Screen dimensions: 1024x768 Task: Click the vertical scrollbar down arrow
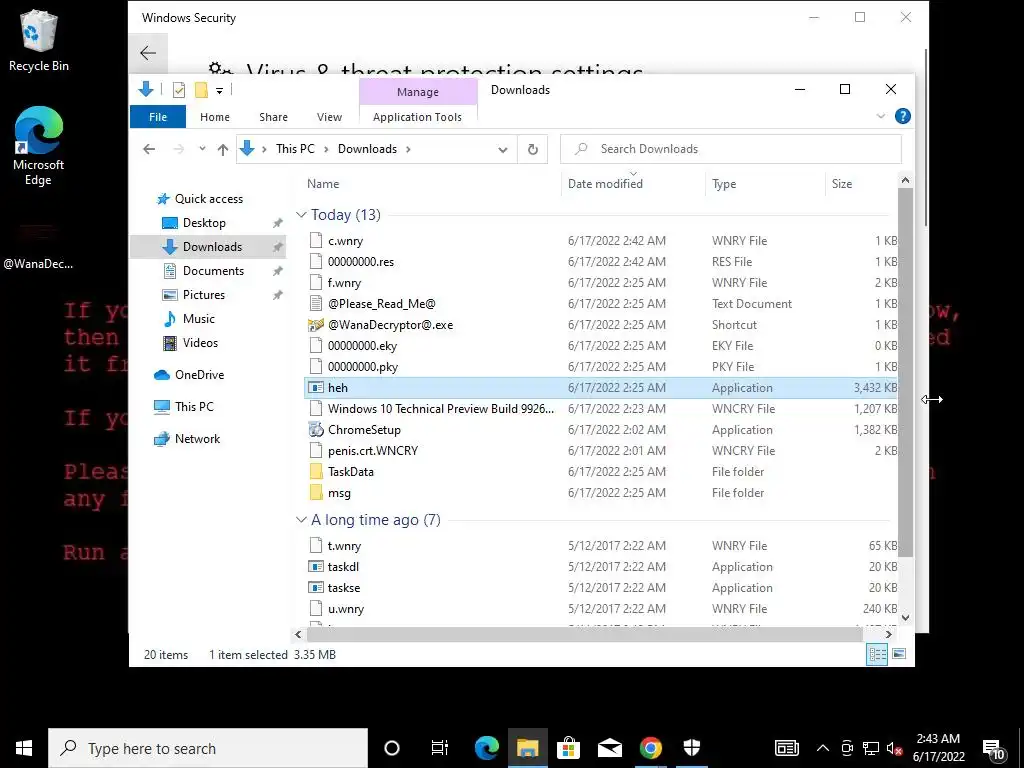point(905,617)
